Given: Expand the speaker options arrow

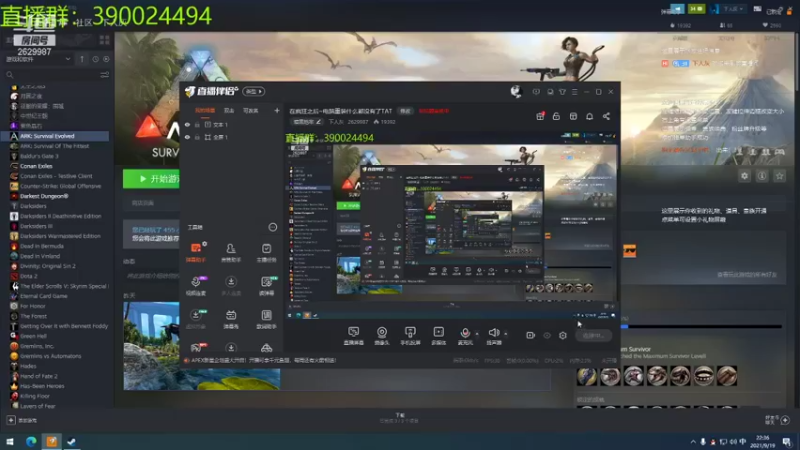Looking at the screenshot, I should (506, 334).
